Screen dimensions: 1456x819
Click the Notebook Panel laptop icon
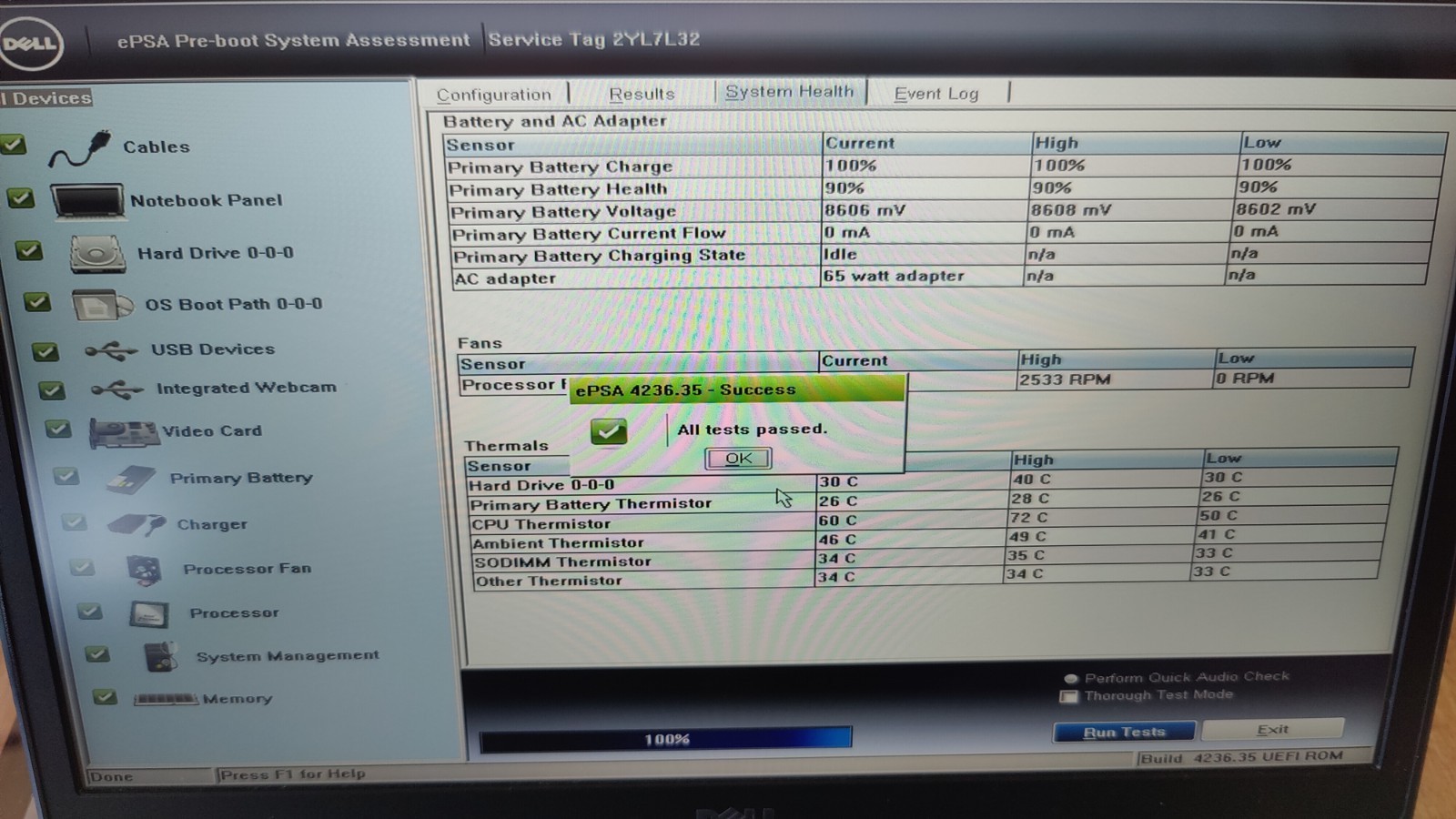[87, 200]
